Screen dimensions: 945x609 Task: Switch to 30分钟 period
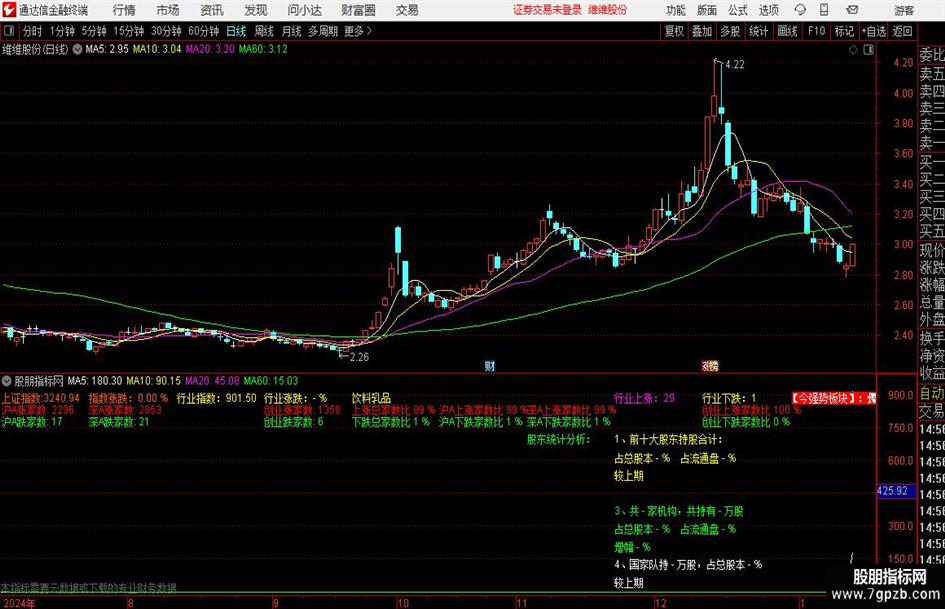pos(166,31)
